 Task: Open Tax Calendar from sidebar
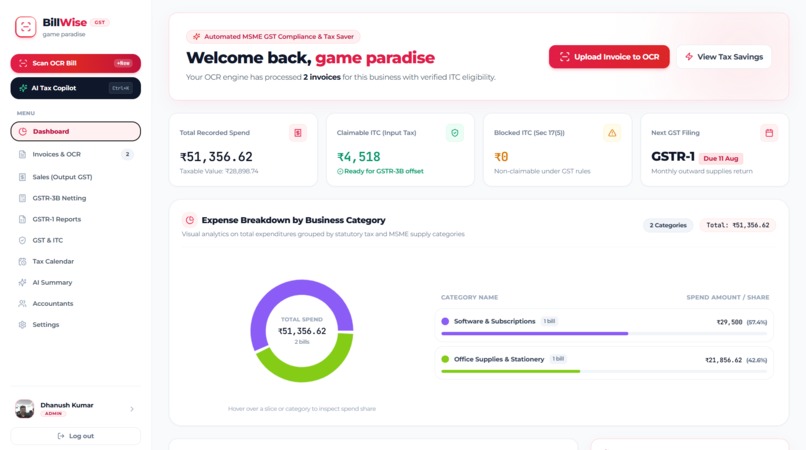pos(76,261)
